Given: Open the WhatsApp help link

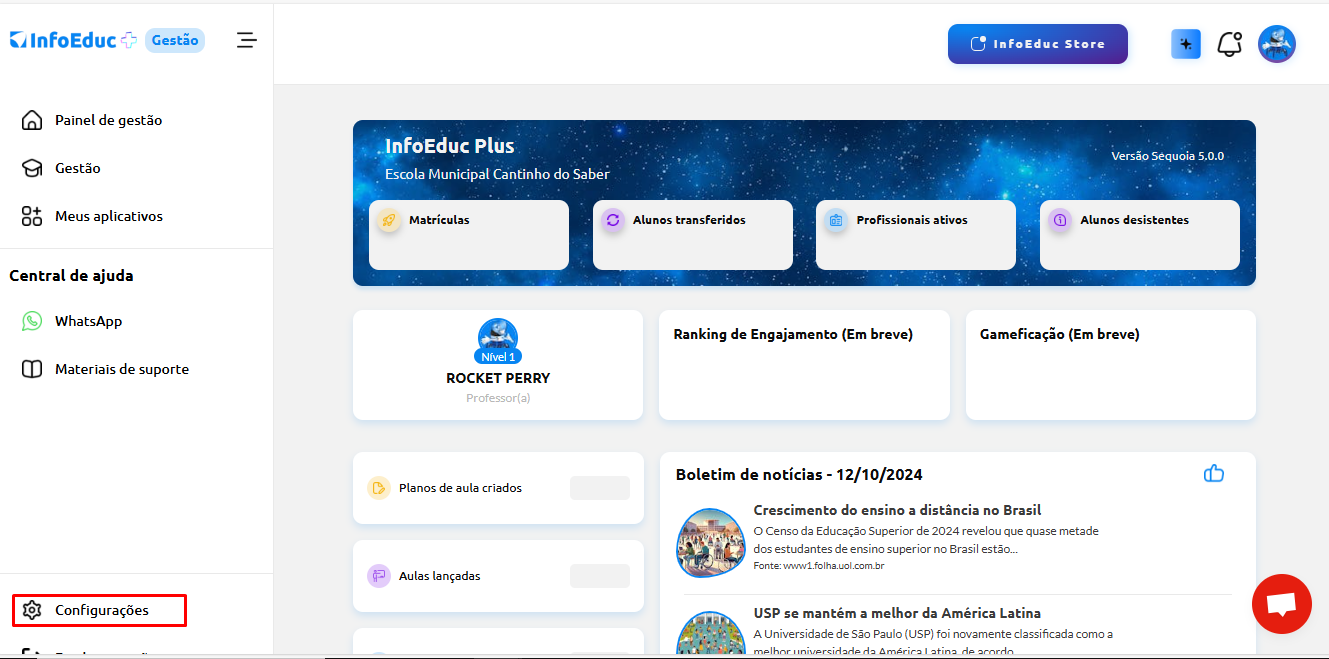Looking at the screenshot, I should [88, 321].
